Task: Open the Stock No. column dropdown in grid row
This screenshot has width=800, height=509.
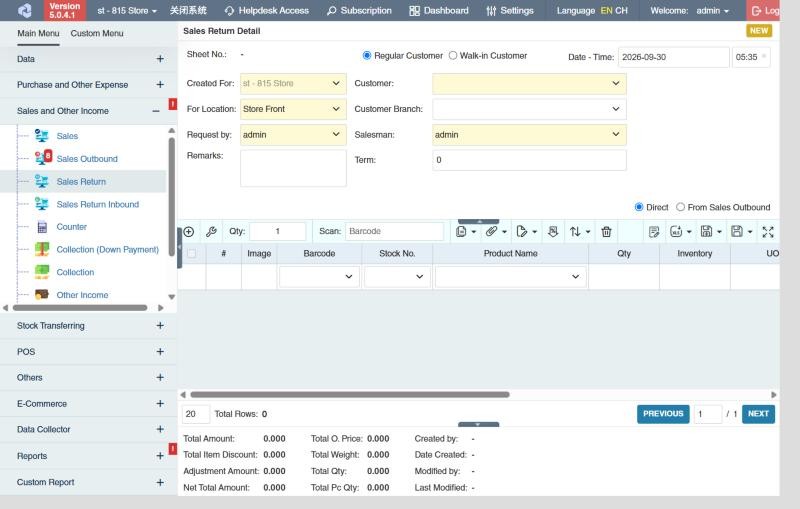Action: 397,277
